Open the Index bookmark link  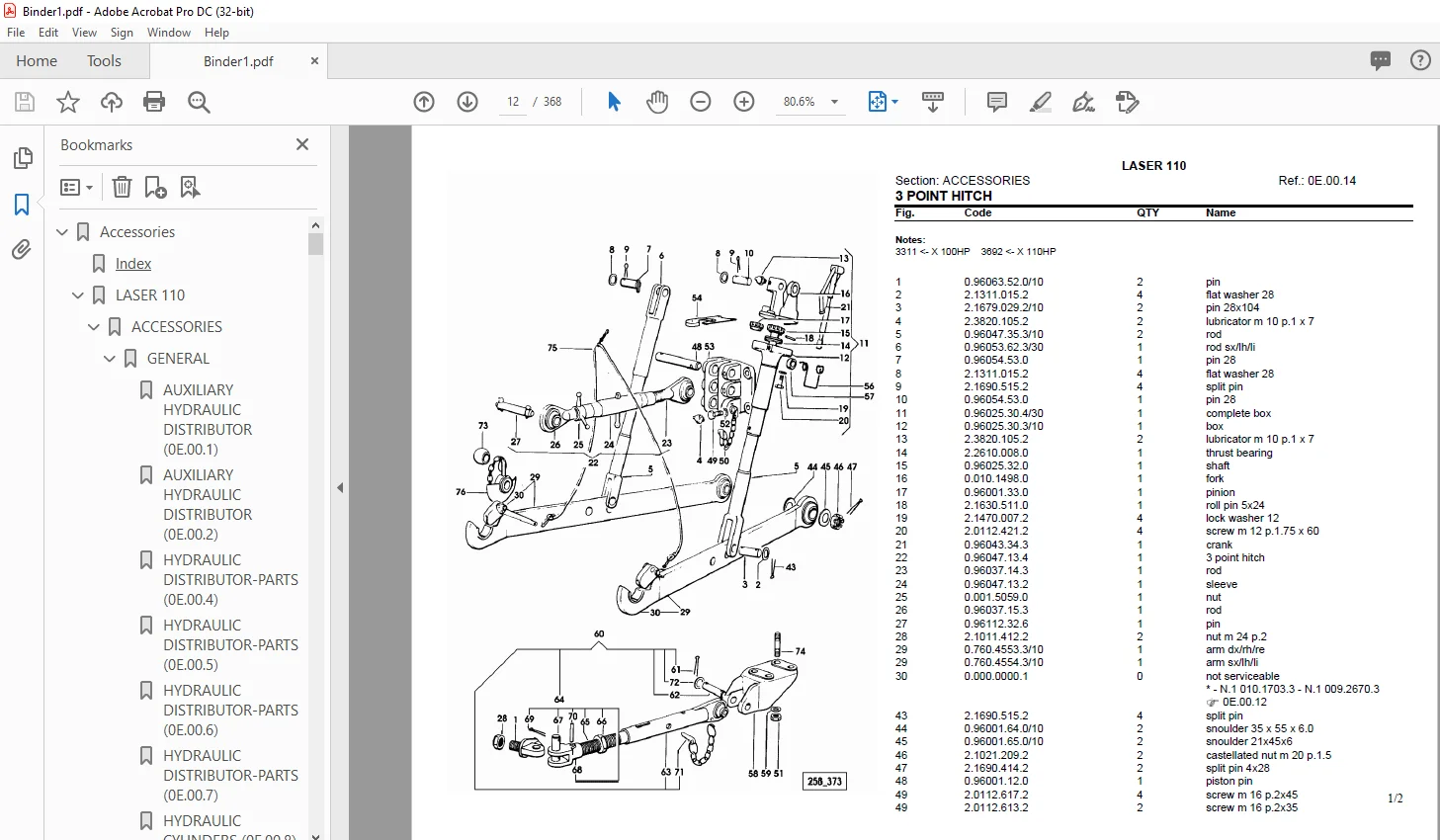[132, 264]
